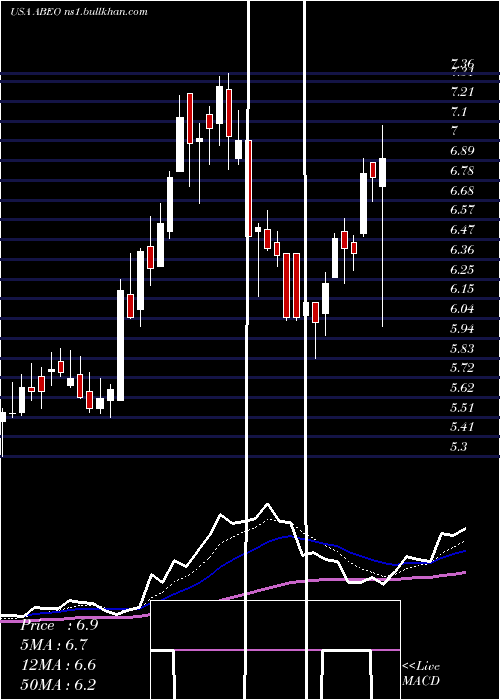The height and width of the screenshot is (700, 500).
Task: Click the 5.94 price axis label
Action: tap(462, 329)
